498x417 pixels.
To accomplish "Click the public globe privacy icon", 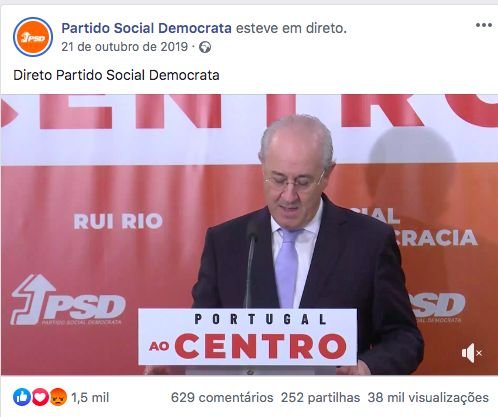I will click(205, 47).
